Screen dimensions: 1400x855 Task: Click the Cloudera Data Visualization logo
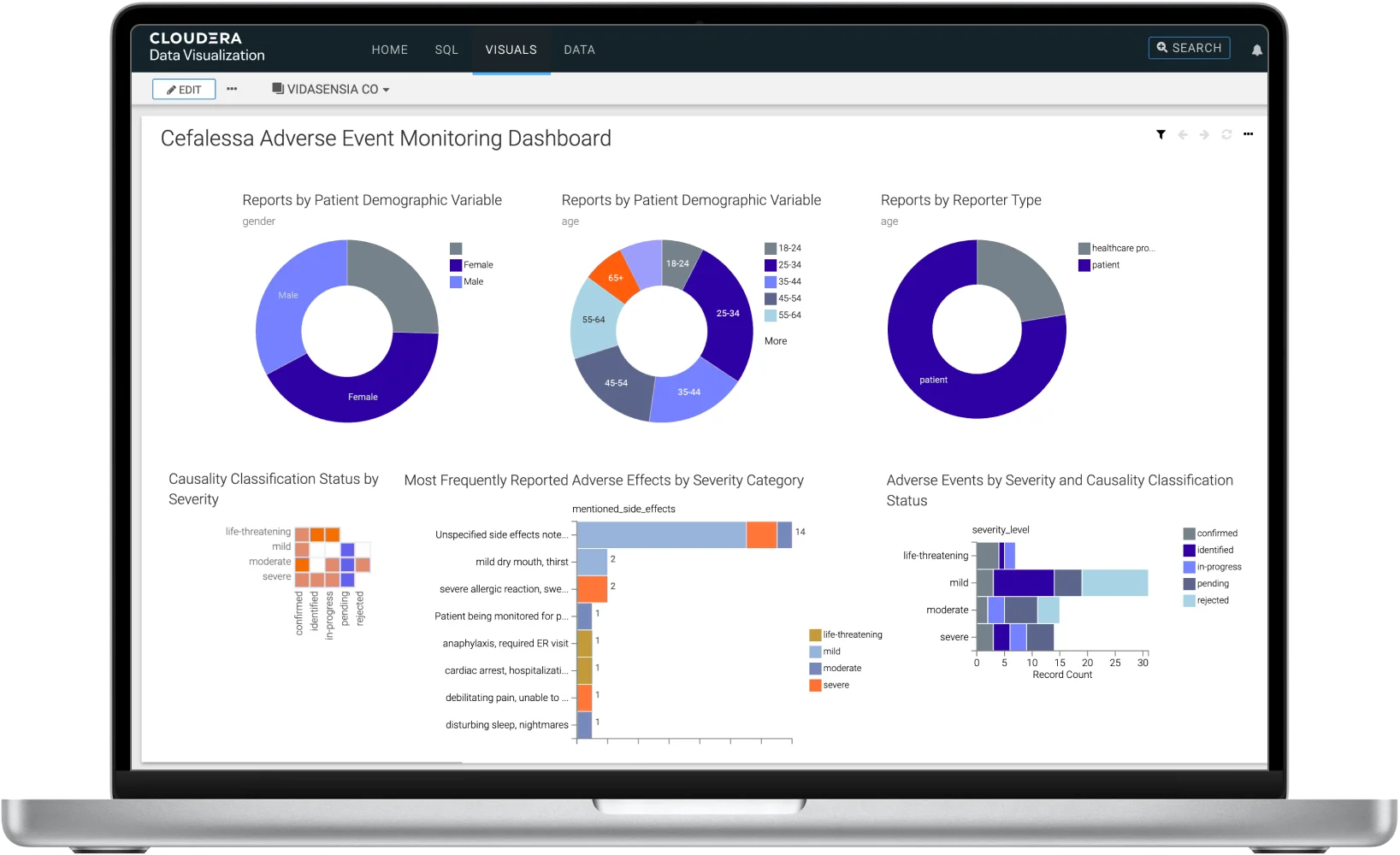206,47
